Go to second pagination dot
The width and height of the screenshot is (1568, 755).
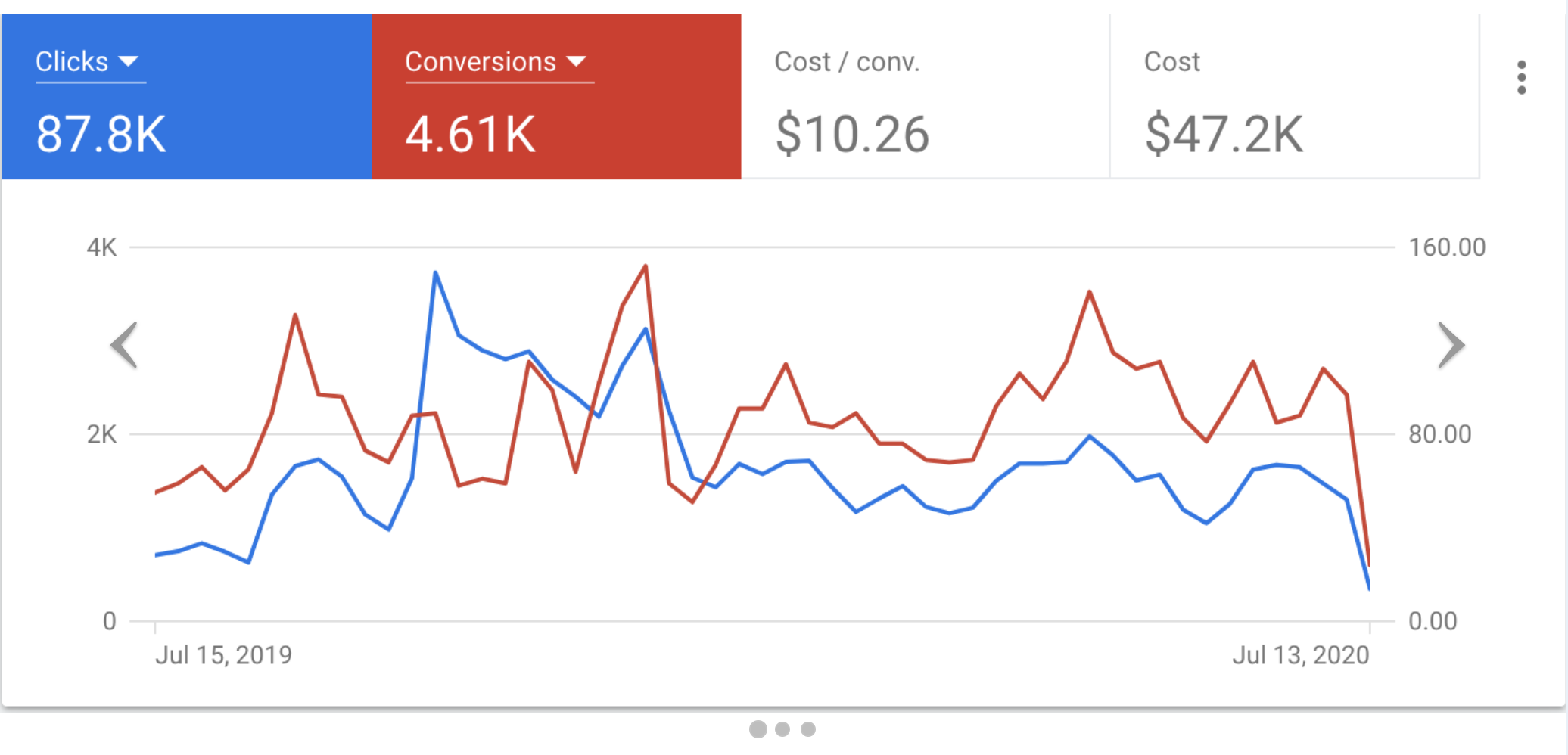[x=782, y=729]
